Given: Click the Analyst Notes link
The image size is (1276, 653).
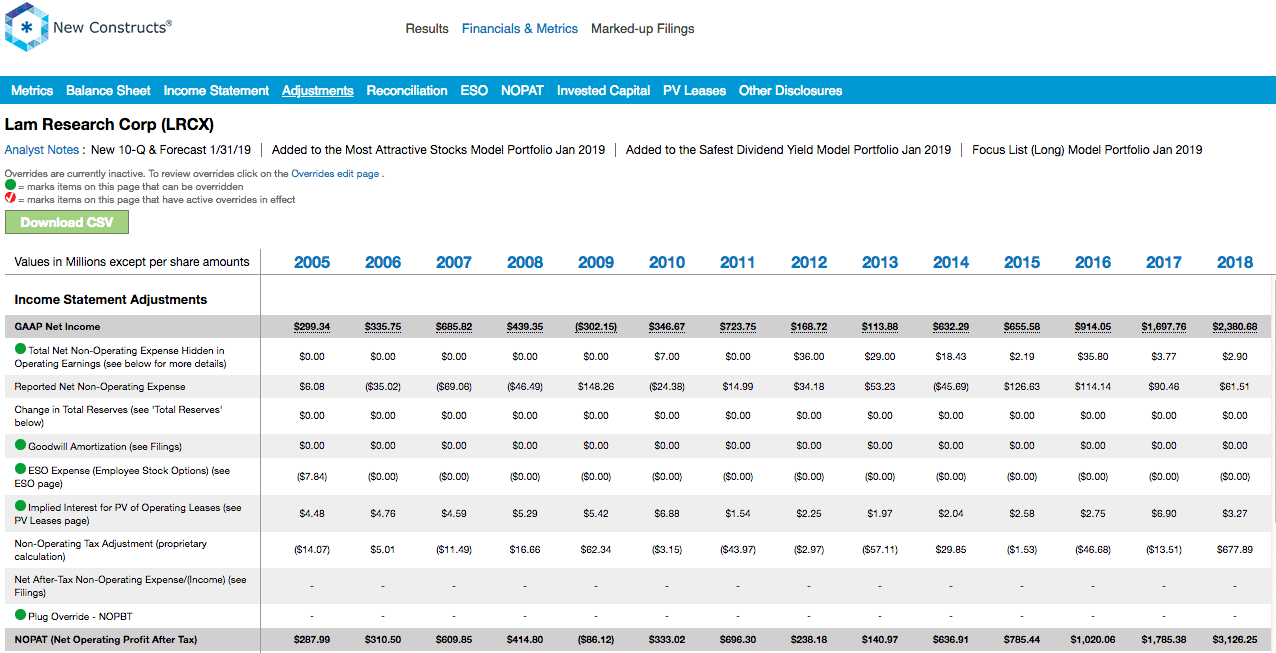Looking at the screenshot, I should [42, 150].
